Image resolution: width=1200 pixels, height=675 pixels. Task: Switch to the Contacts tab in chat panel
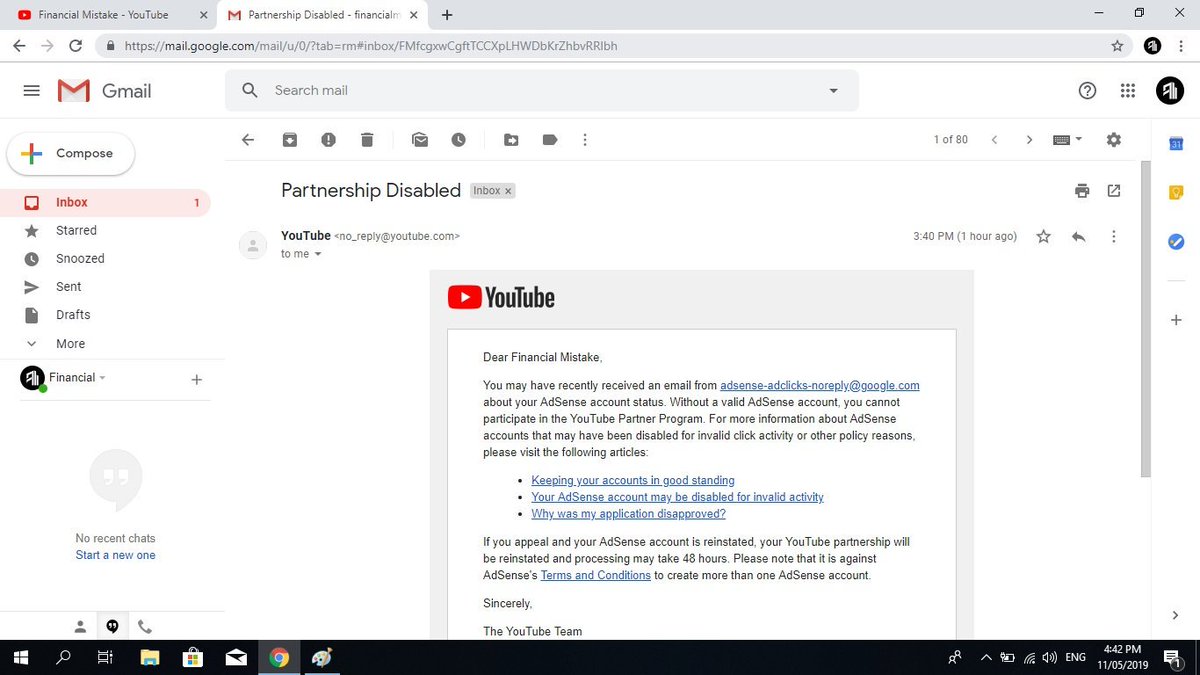(x=81, y=627)
